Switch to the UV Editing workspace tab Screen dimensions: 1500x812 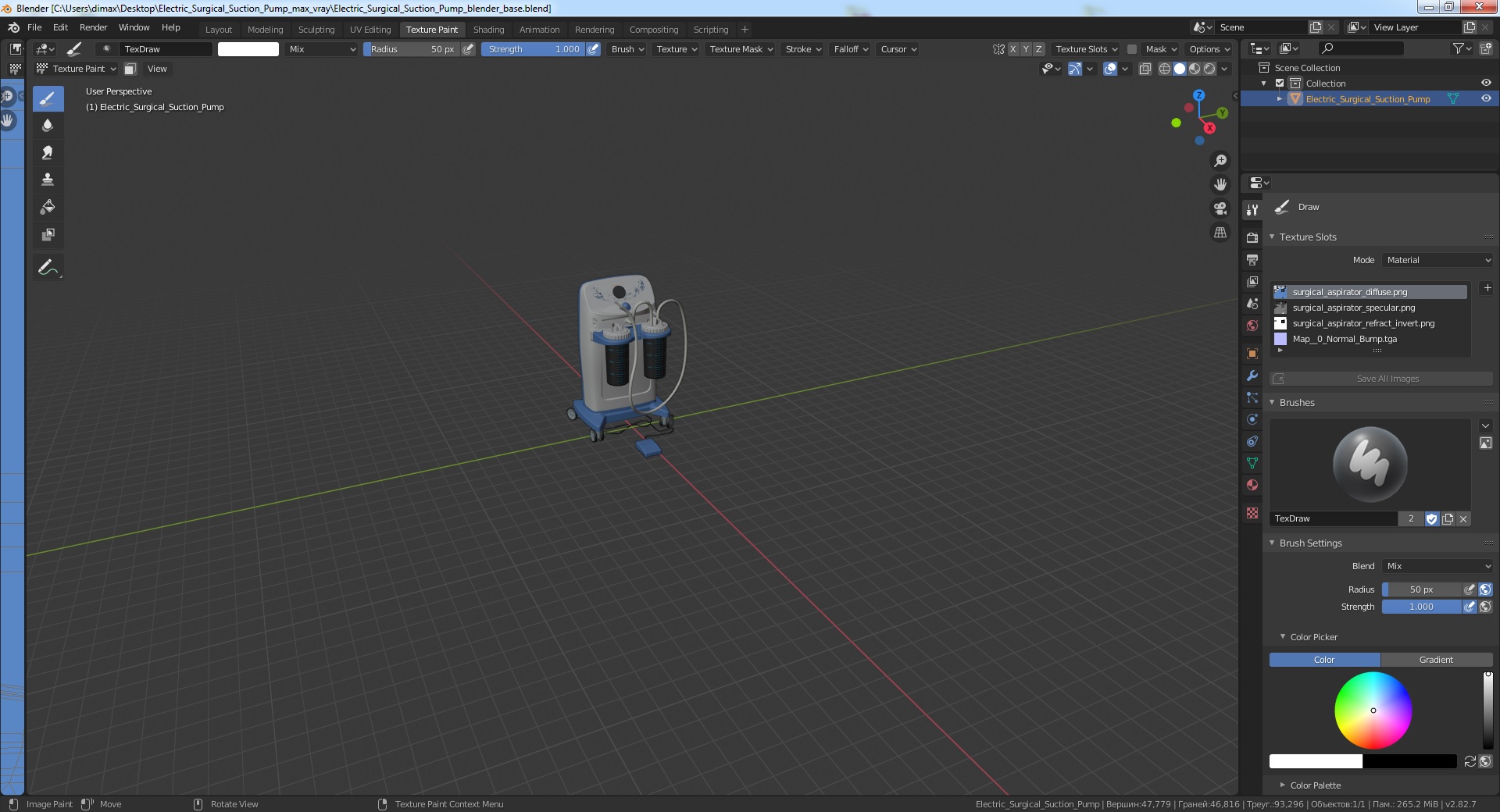point(370,30)
